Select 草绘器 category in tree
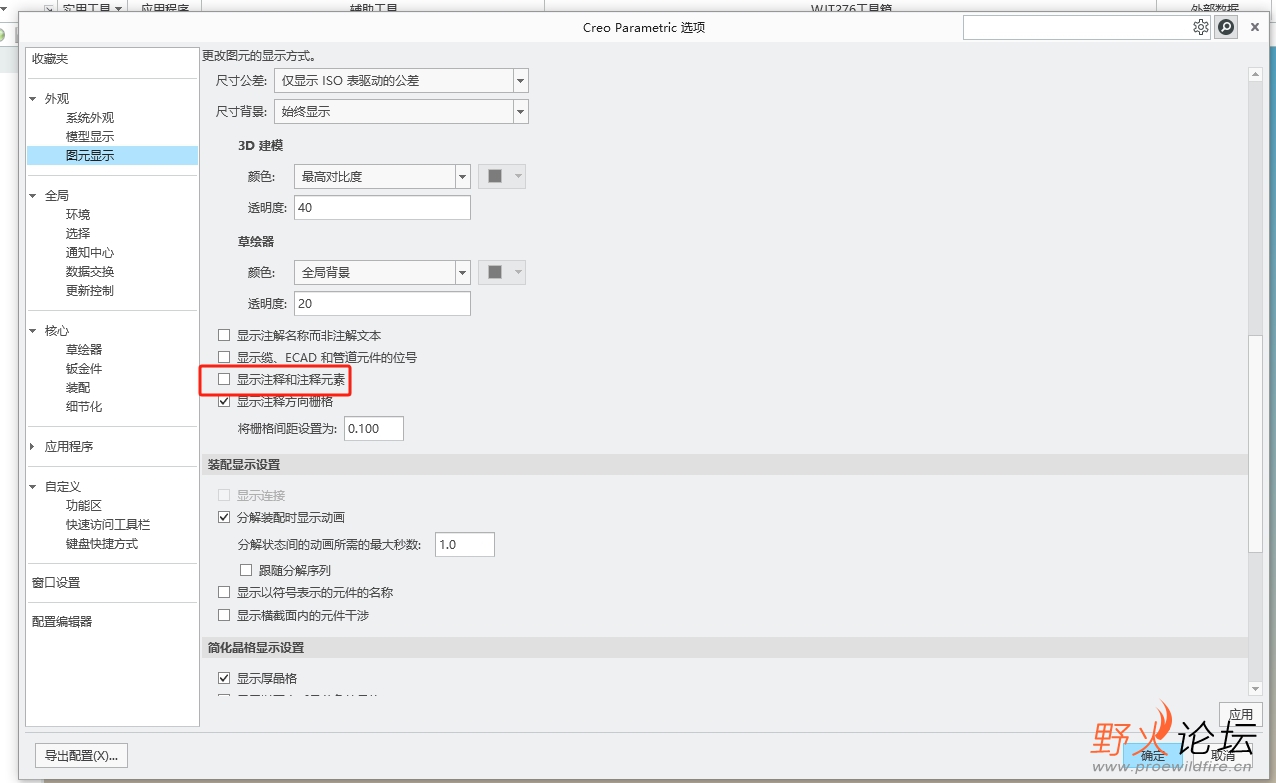Image resolution: width=1276 pixels, height=783 pixels. [84, 350]
